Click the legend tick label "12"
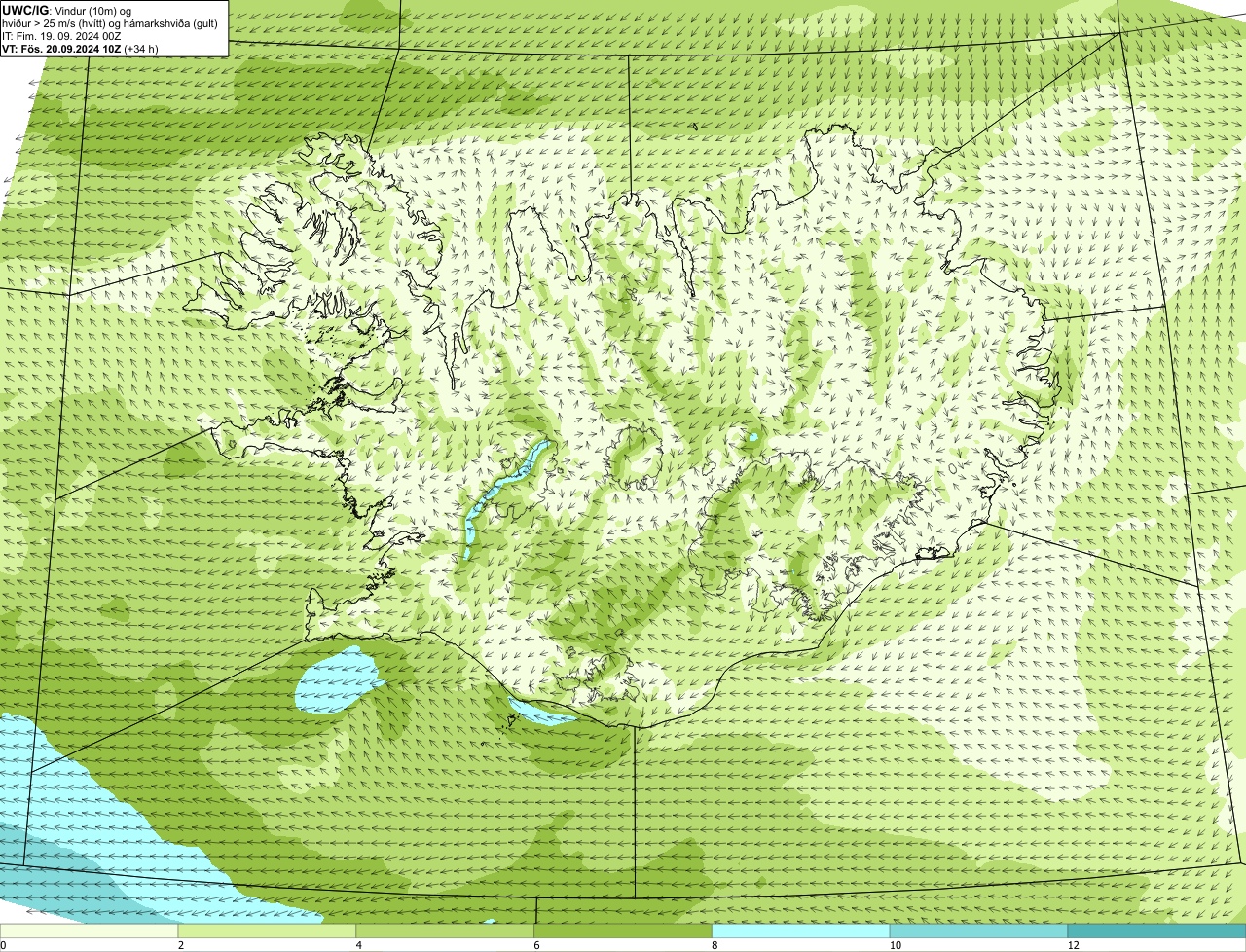 [x=1073, y=945]
